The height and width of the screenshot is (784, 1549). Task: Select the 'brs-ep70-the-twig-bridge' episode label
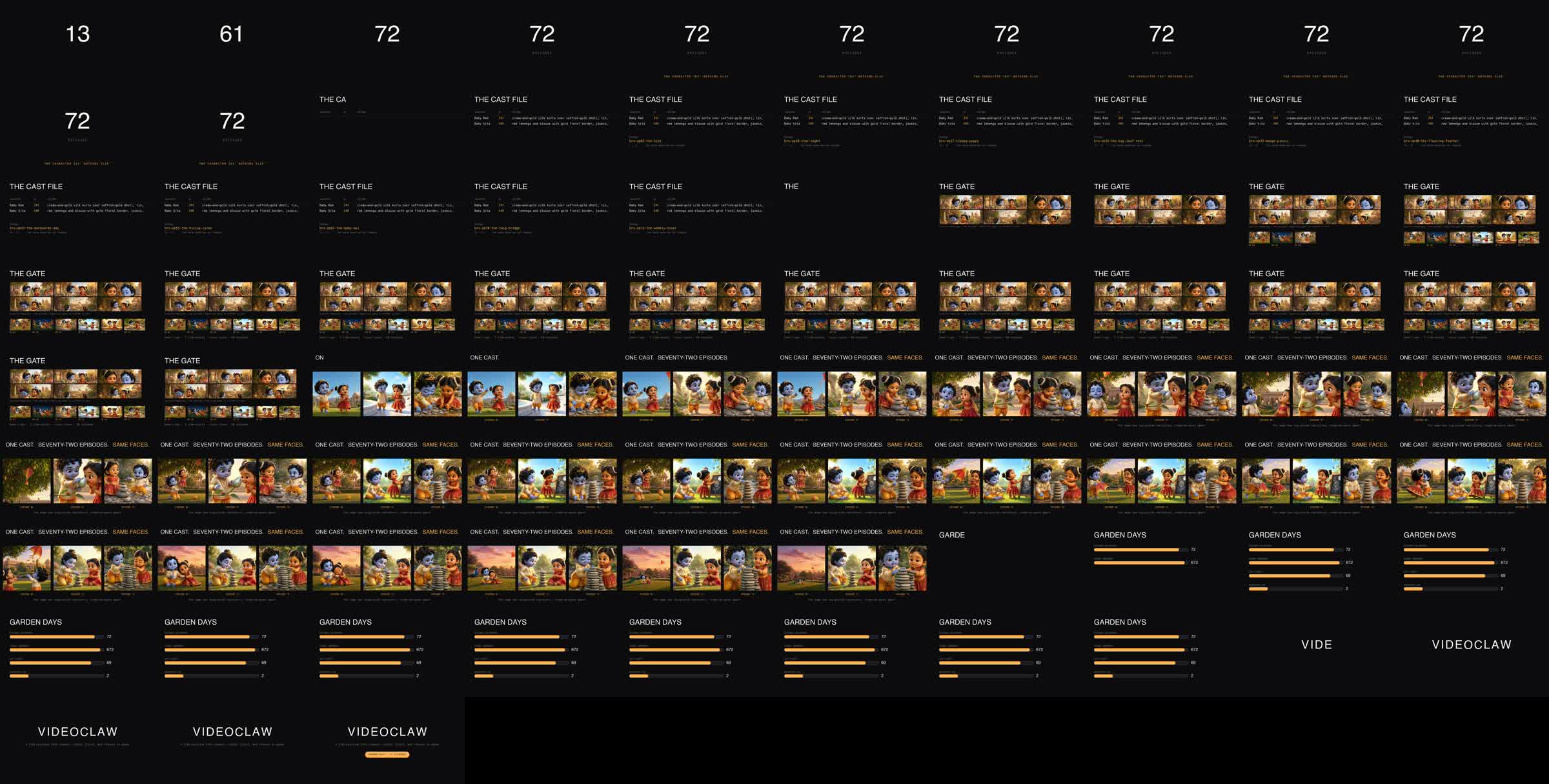pyautogui.click(x=497, y=228)
